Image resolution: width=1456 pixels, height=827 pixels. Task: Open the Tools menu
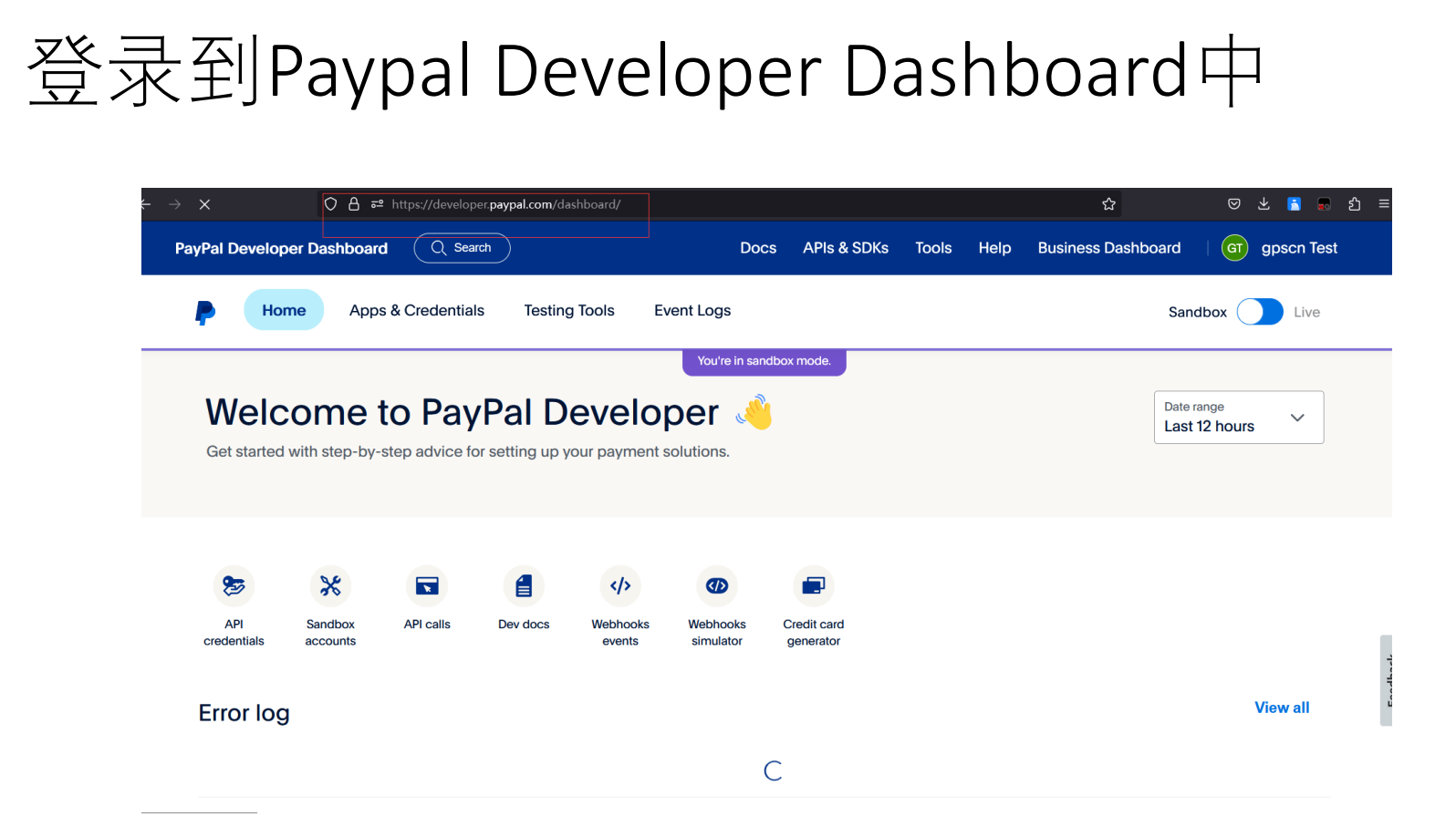coord(933,248)
